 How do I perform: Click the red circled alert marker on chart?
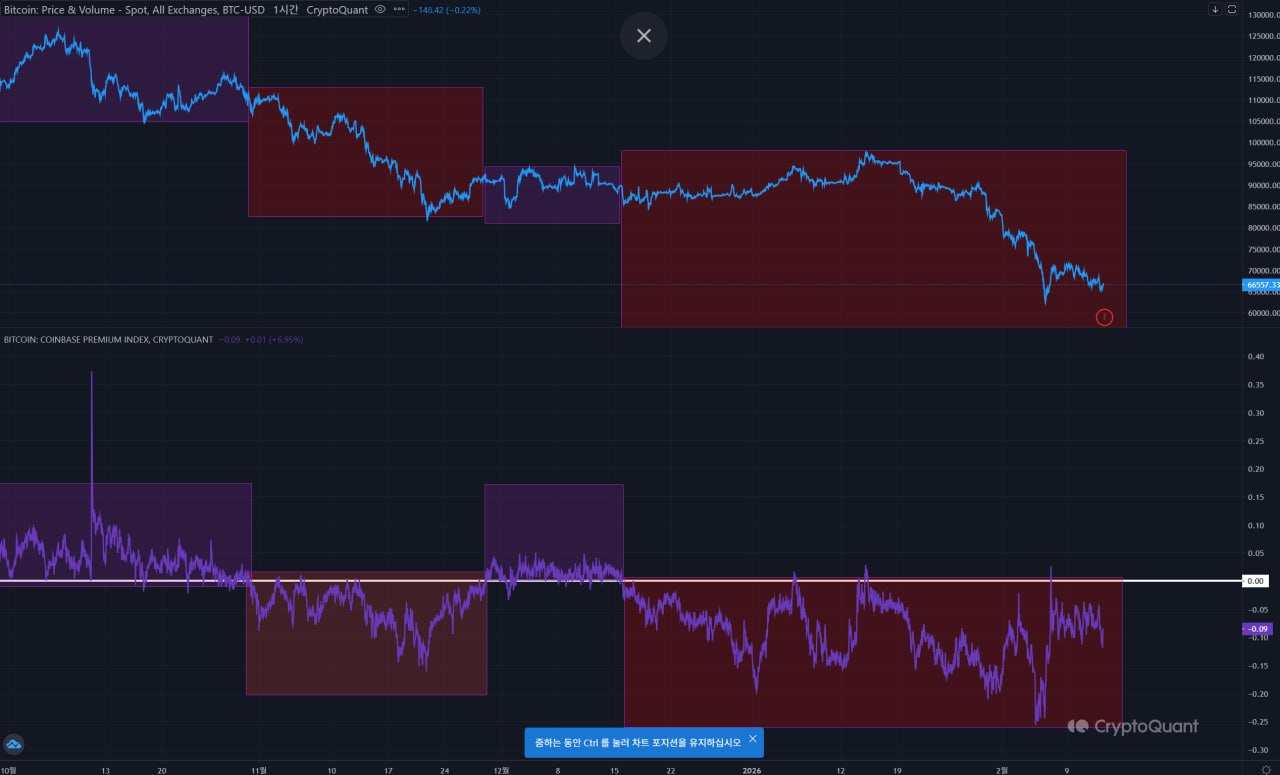pyautogui.click(x=1104, y=317)
